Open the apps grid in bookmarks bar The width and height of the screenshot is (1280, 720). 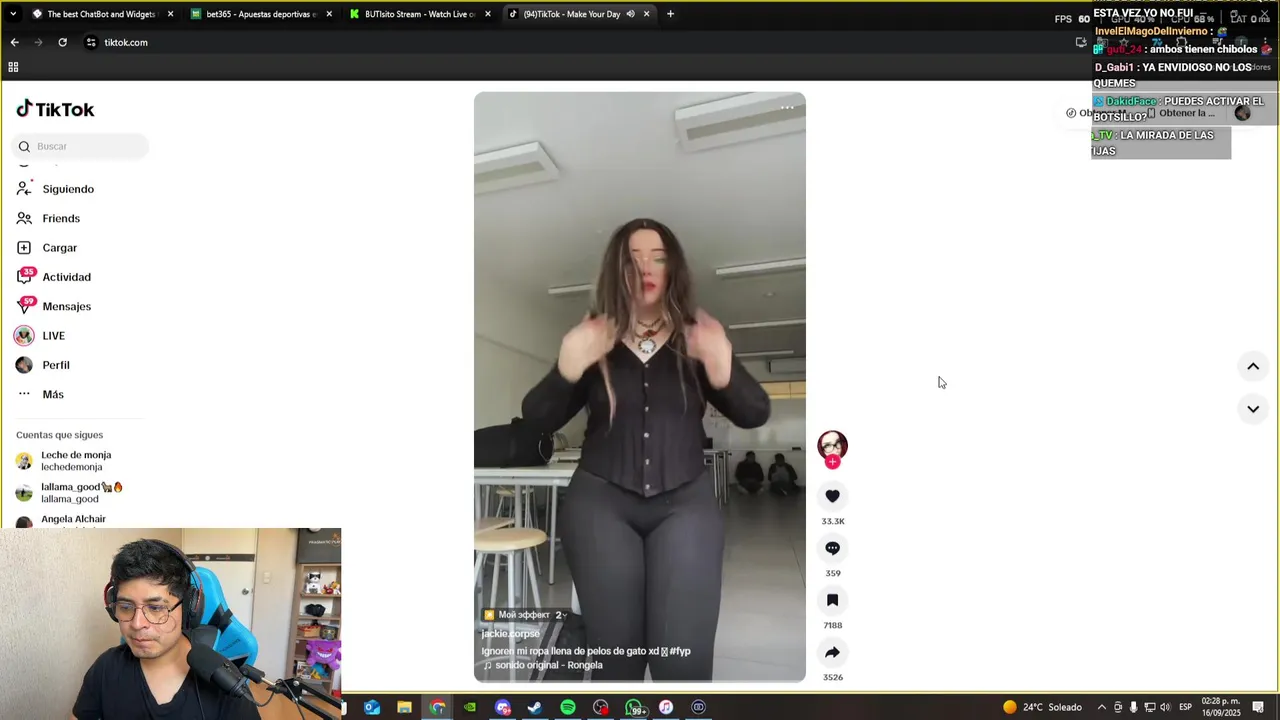click(13, 67)
